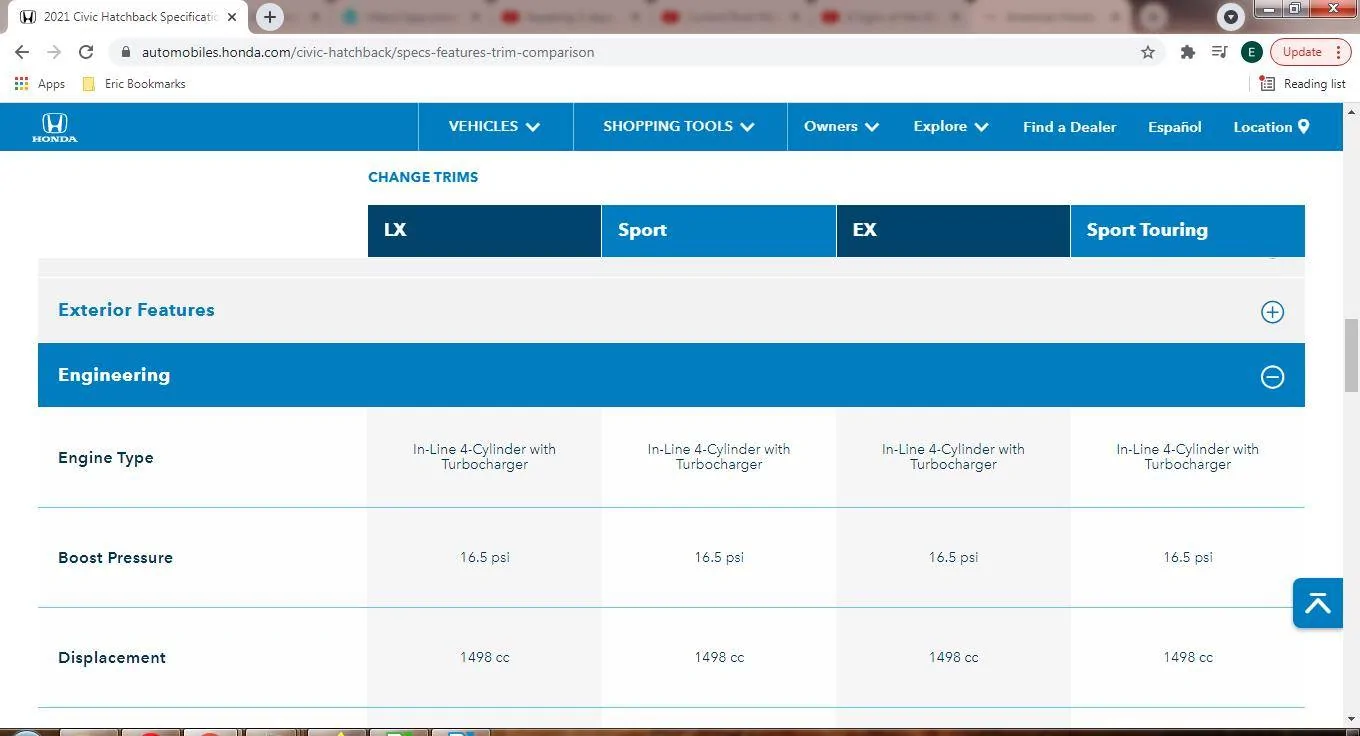Open Chrome's three-dot menu
The width and height of the screenshot is (1360, 736).
tap(1338, 52)
